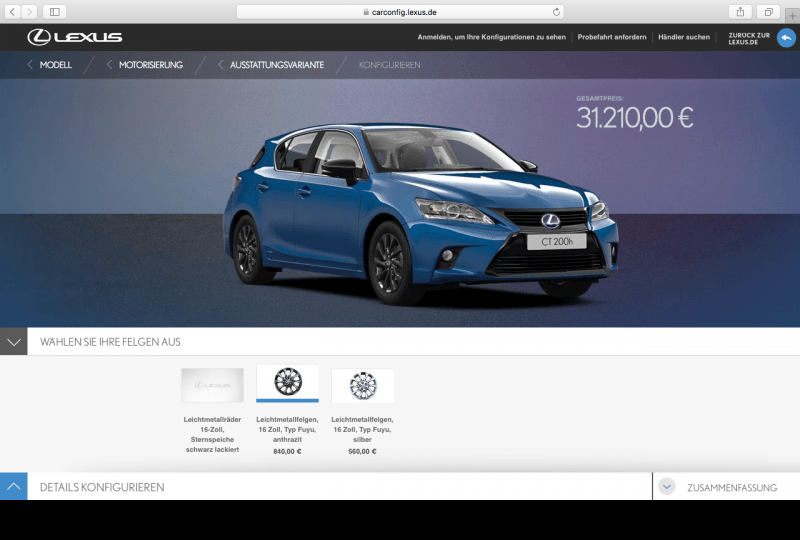
Task: Select the Konfigurieren step
Action: pos(389,65)
